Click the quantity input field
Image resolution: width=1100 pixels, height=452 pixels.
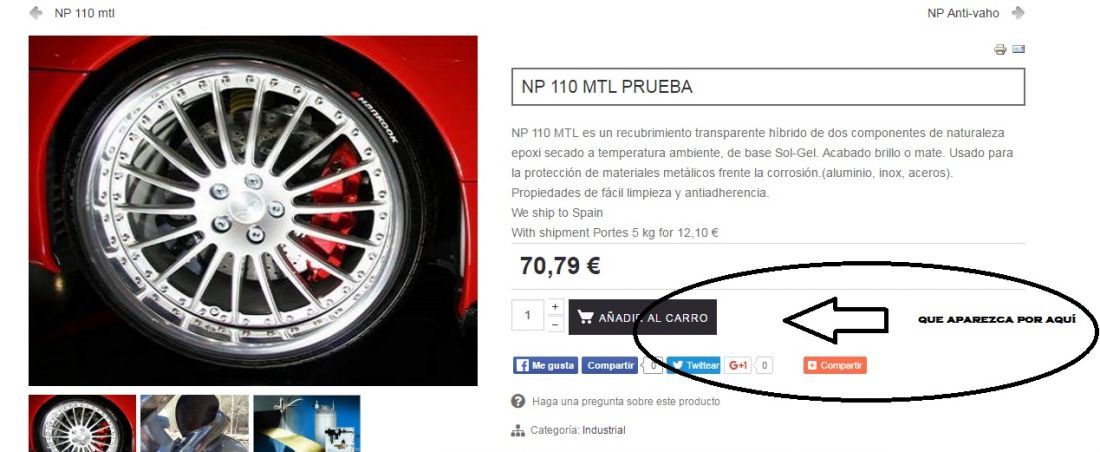pos(528,316)
